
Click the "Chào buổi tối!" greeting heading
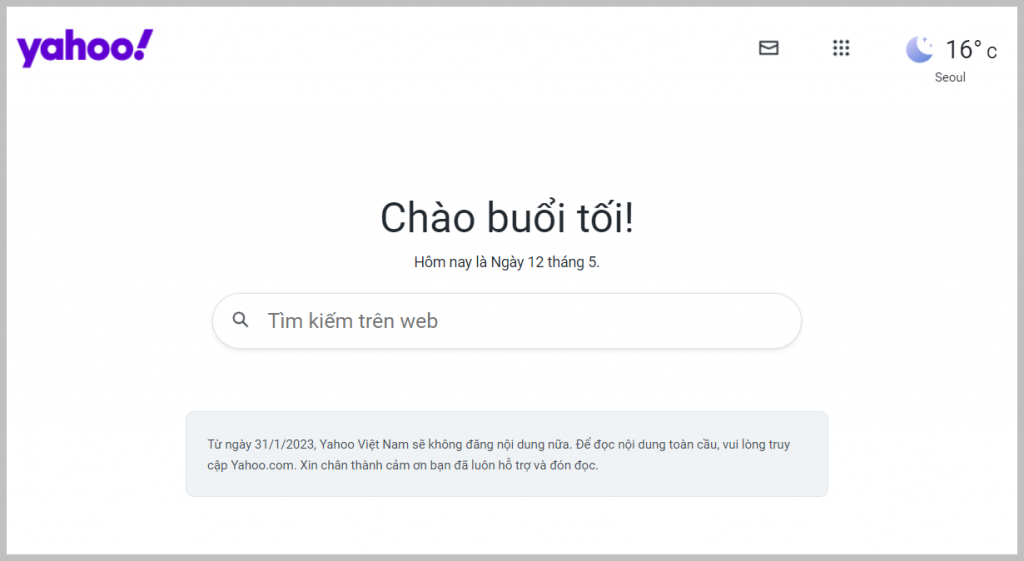[x=507, y=217]
